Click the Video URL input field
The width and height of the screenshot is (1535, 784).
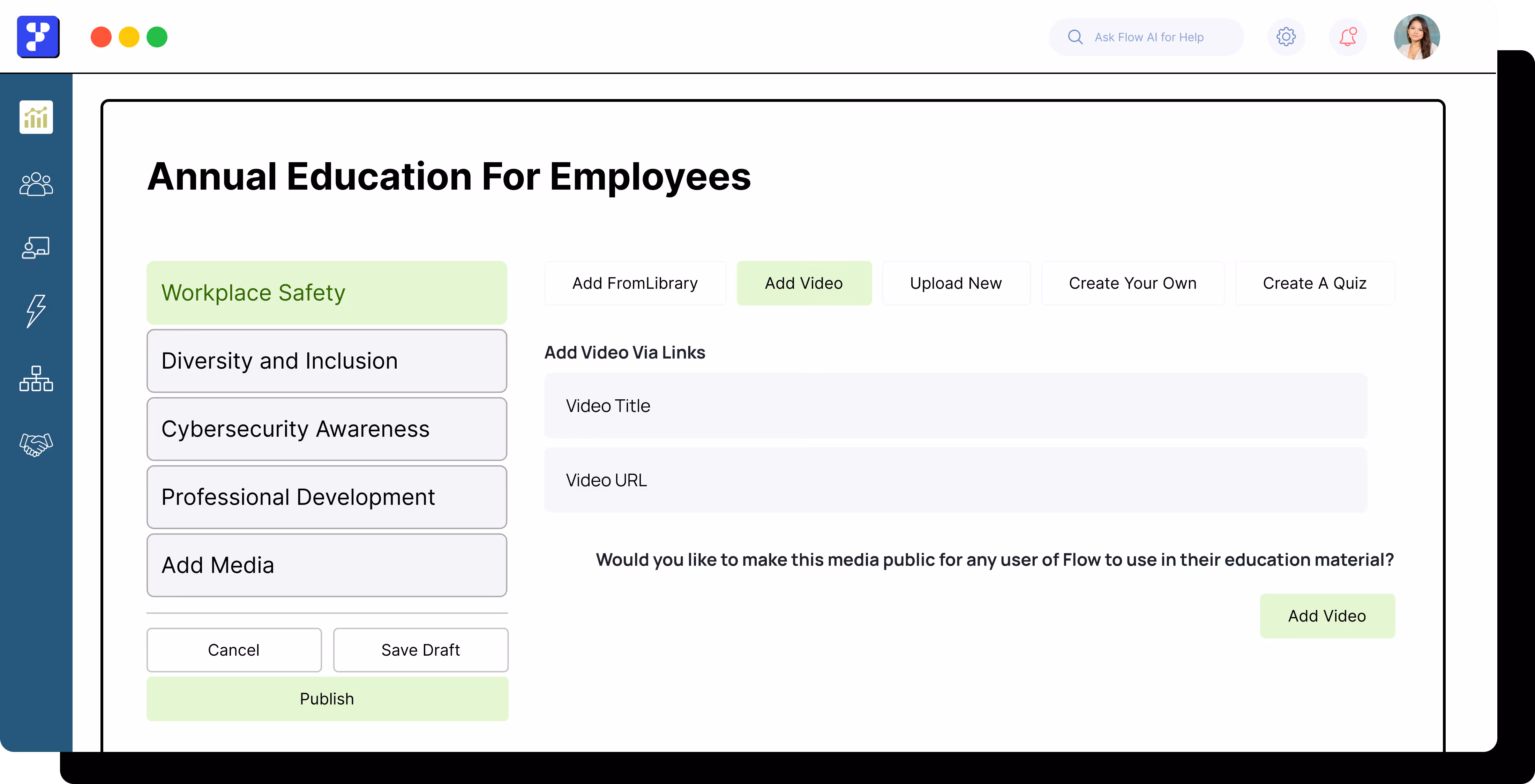(955, 480)
